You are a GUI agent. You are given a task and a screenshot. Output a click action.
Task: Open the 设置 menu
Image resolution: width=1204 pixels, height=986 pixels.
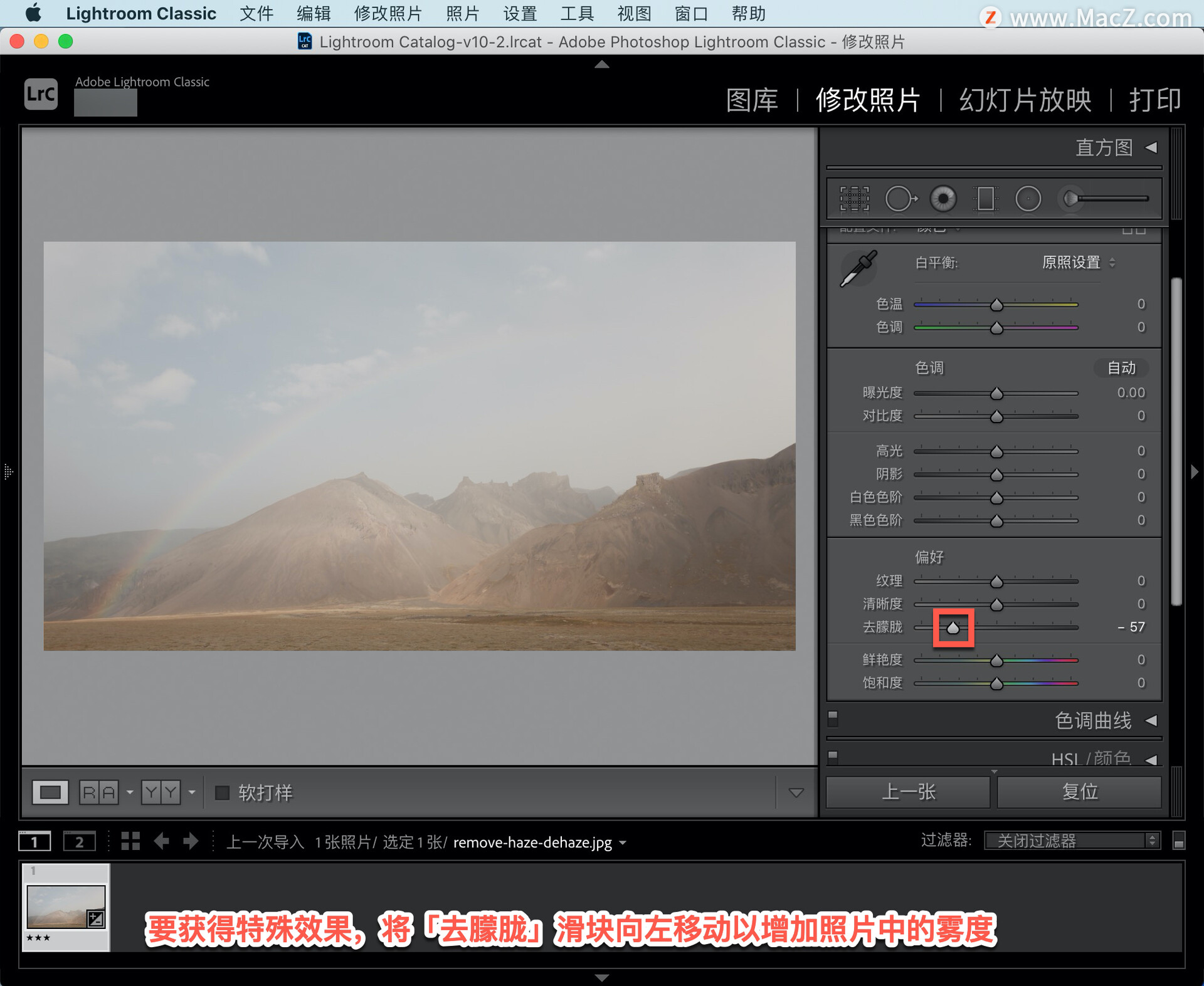(x=520, y=14)
